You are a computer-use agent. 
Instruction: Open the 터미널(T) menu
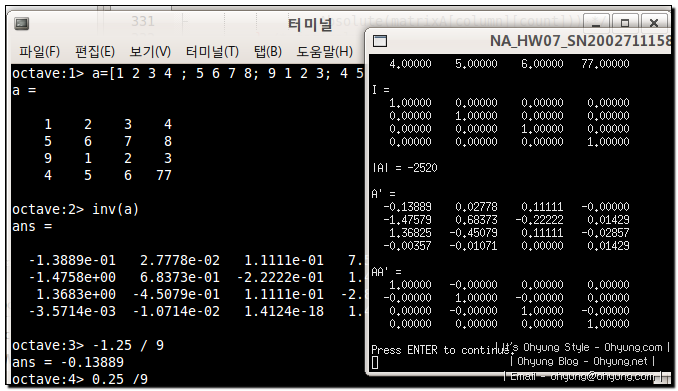212,52
